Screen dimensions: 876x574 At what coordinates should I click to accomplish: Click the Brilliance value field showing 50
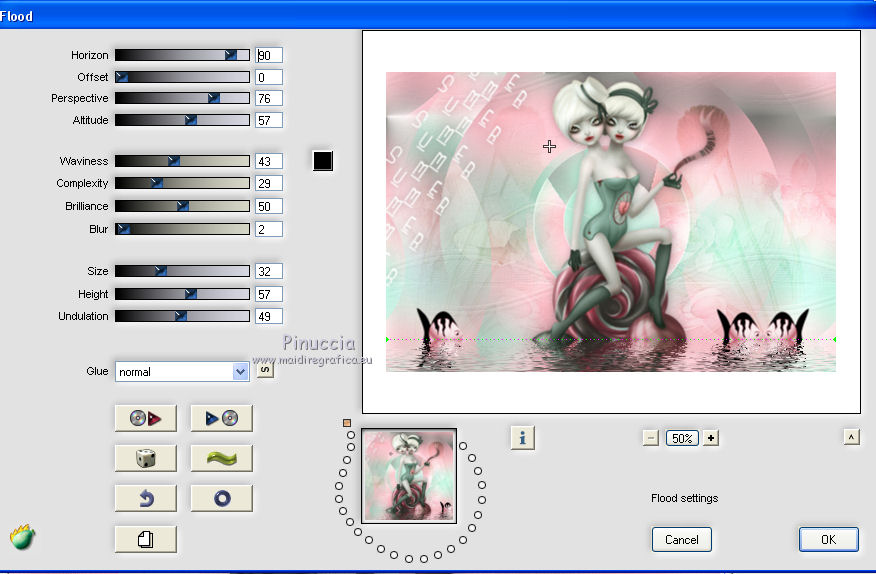(x=269, y=206)
